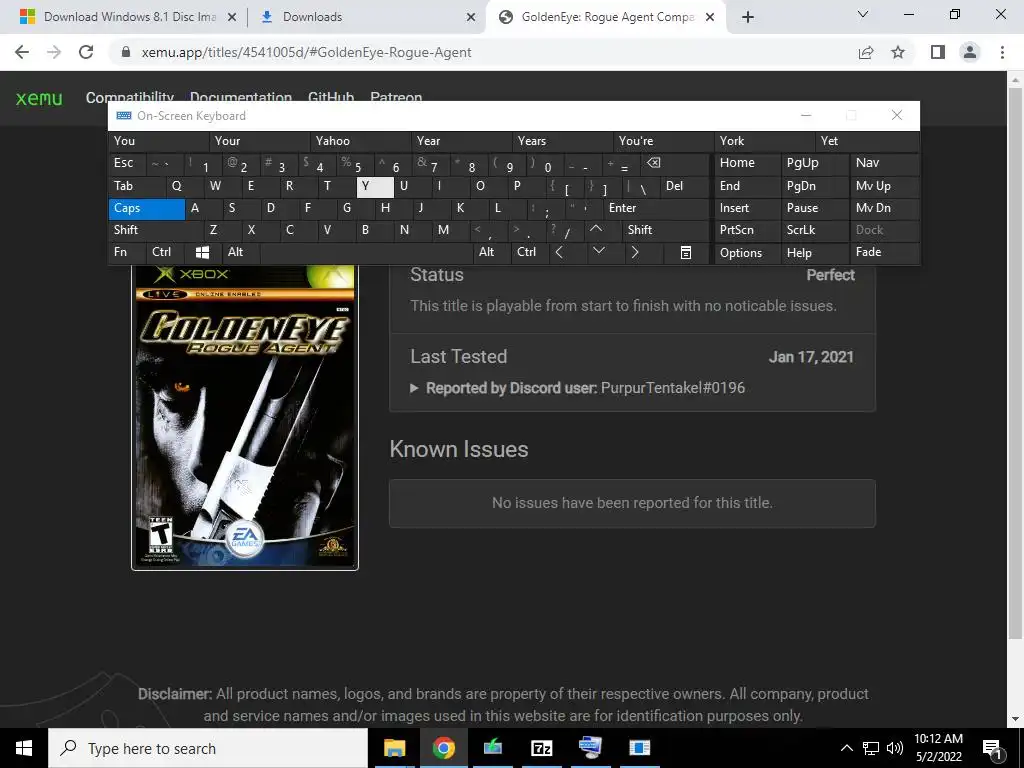
Task: Click the Enter key on keyboard
Action: (656, 208)
